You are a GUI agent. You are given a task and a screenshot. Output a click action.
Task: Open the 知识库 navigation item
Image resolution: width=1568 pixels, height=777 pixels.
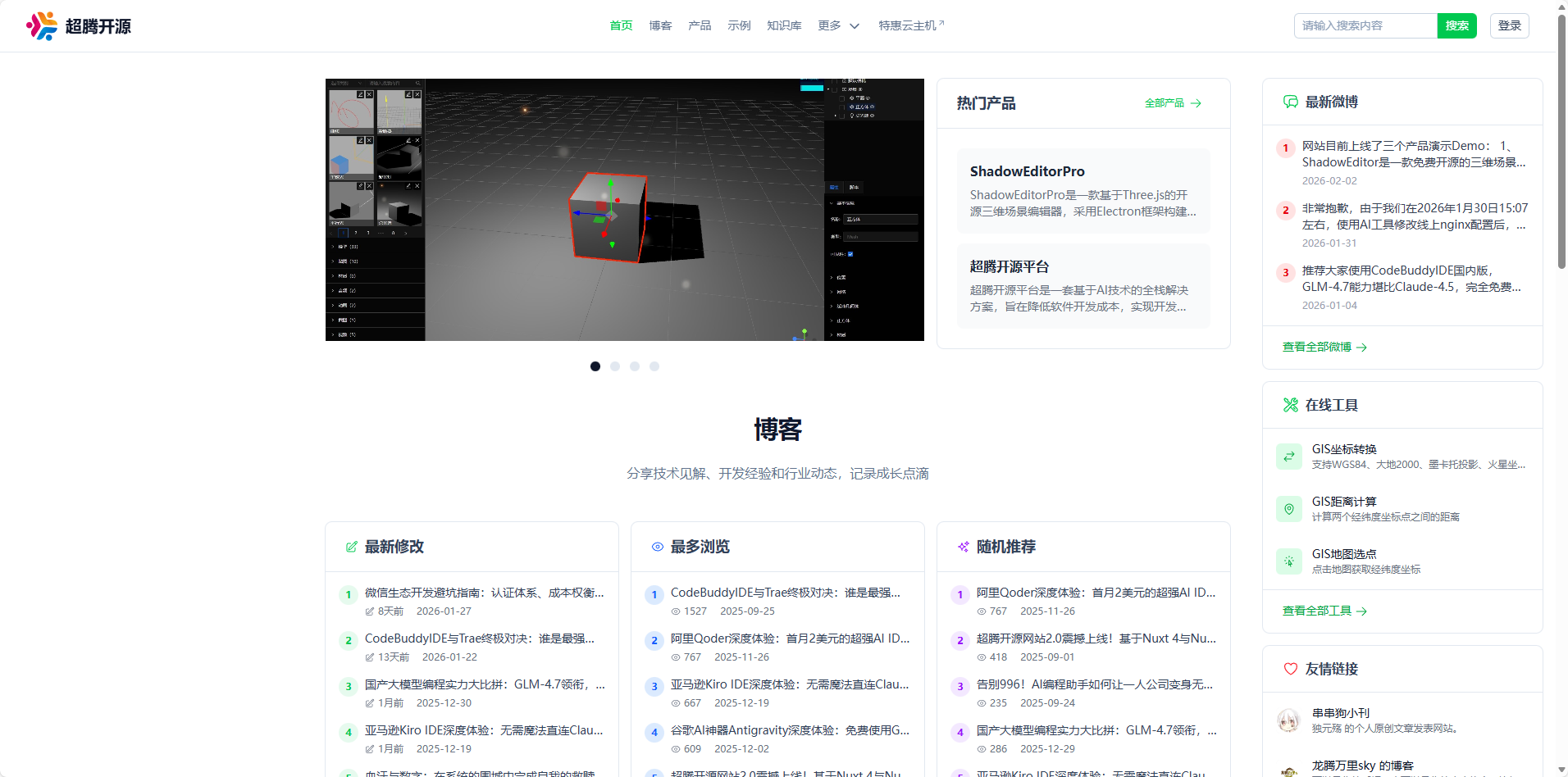782,25
